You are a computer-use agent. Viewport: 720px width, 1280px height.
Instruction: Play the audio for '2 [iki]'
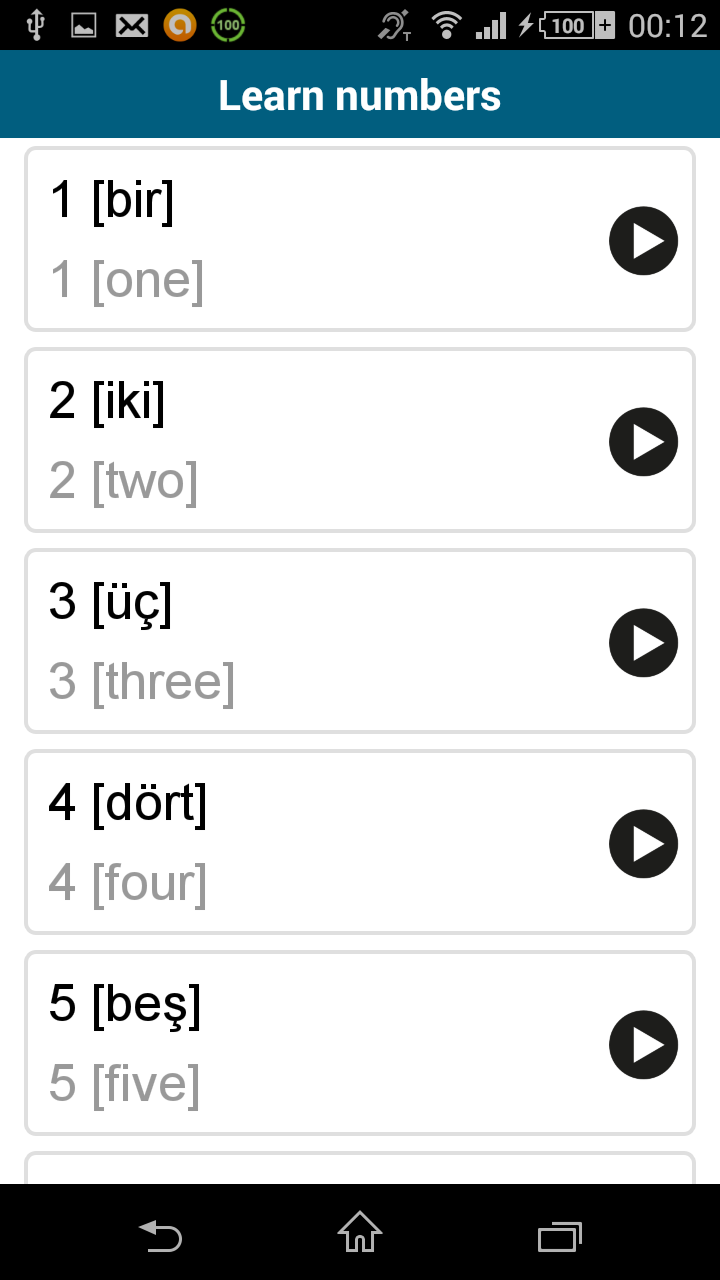click(x=643, y=441)
